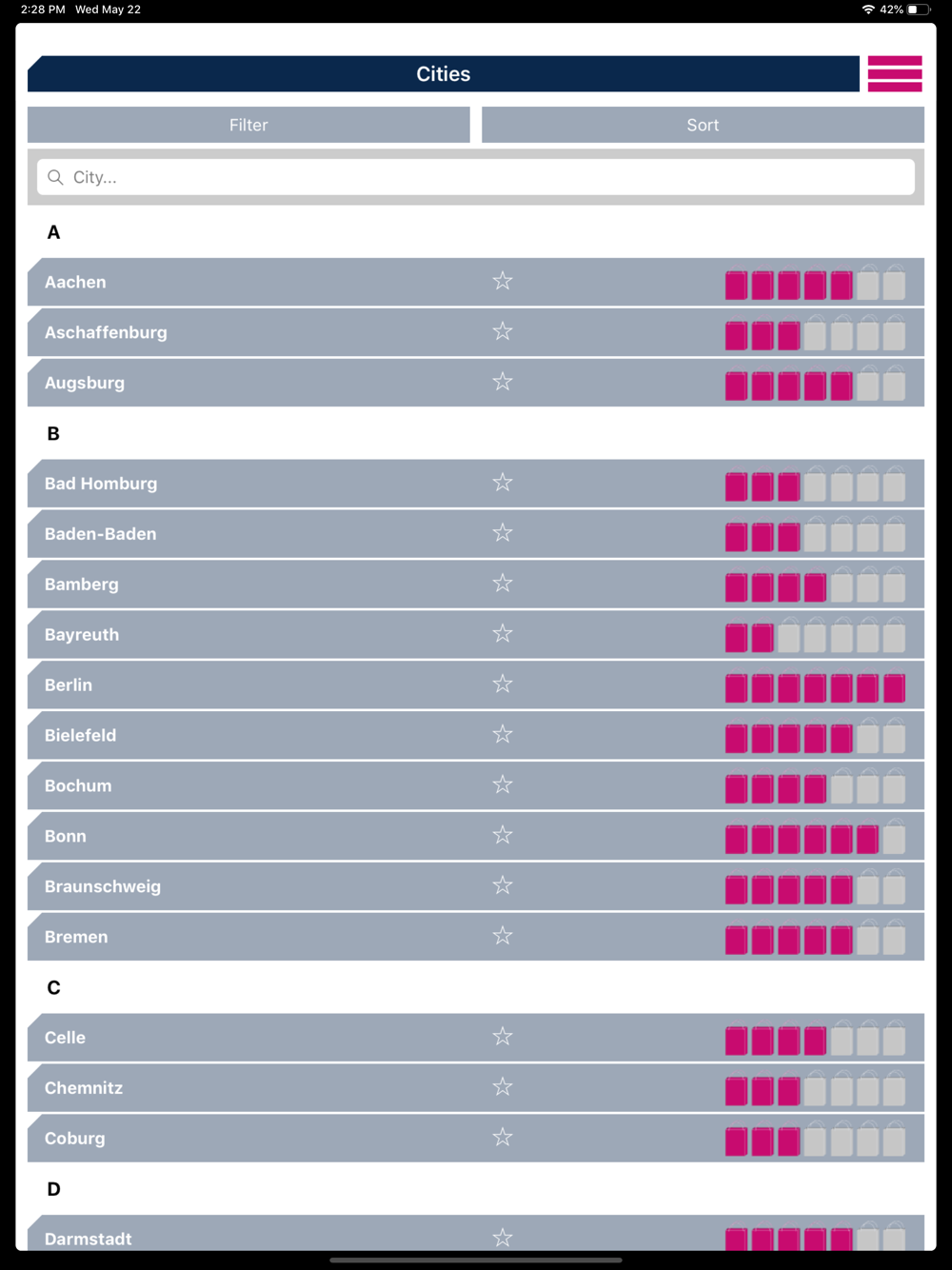Choose Braunschweig in the city list
This screenshot has width=952, height=1270.
coord(103,886)
